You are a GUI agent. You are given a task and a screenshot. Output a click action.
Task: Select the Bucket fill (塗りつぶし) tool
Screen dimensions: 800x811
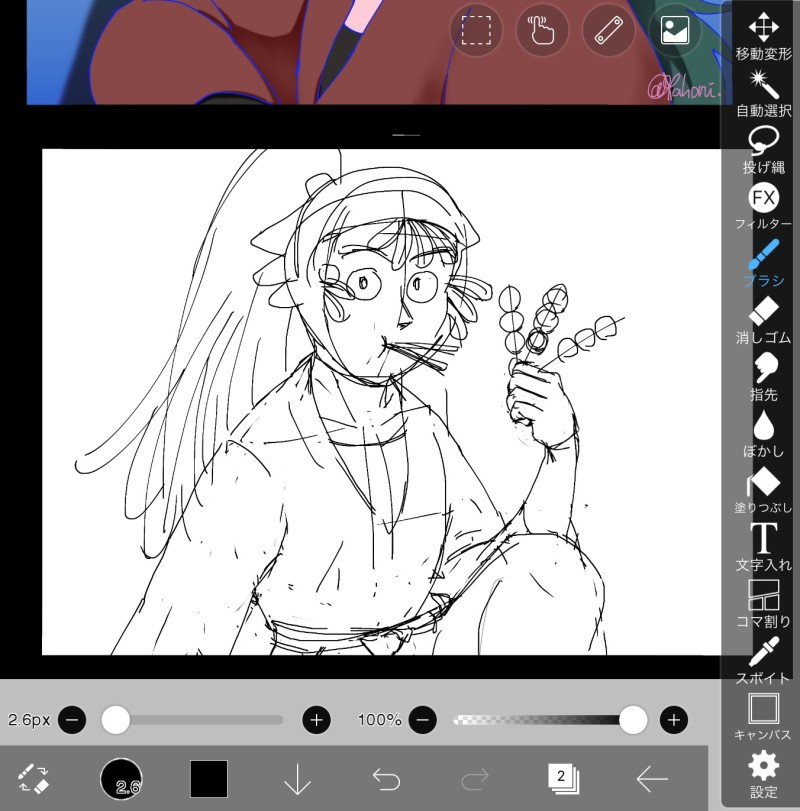(x=763, y=491)
